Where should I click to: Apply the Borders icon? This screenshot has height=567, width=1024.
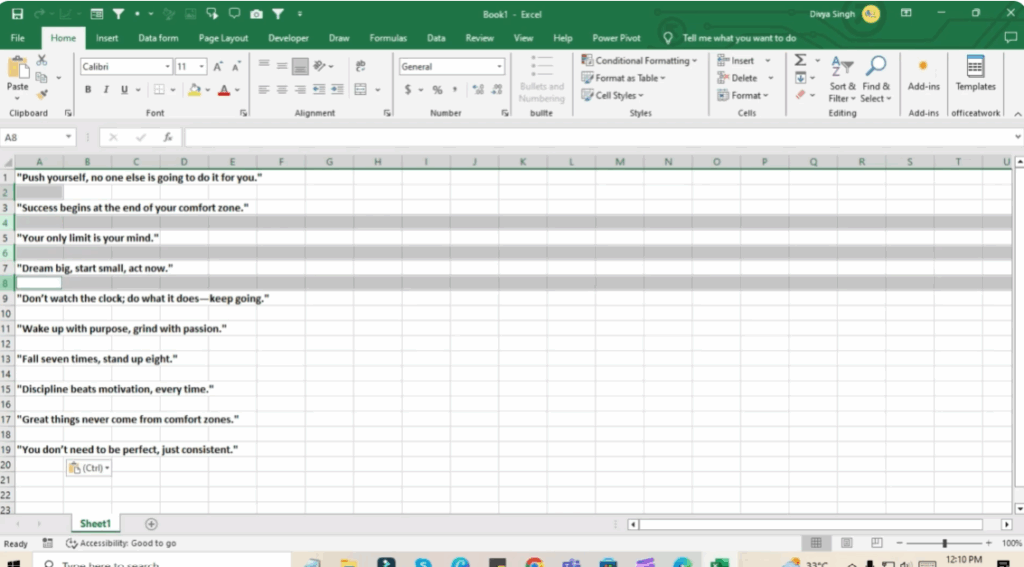(159, 89)
